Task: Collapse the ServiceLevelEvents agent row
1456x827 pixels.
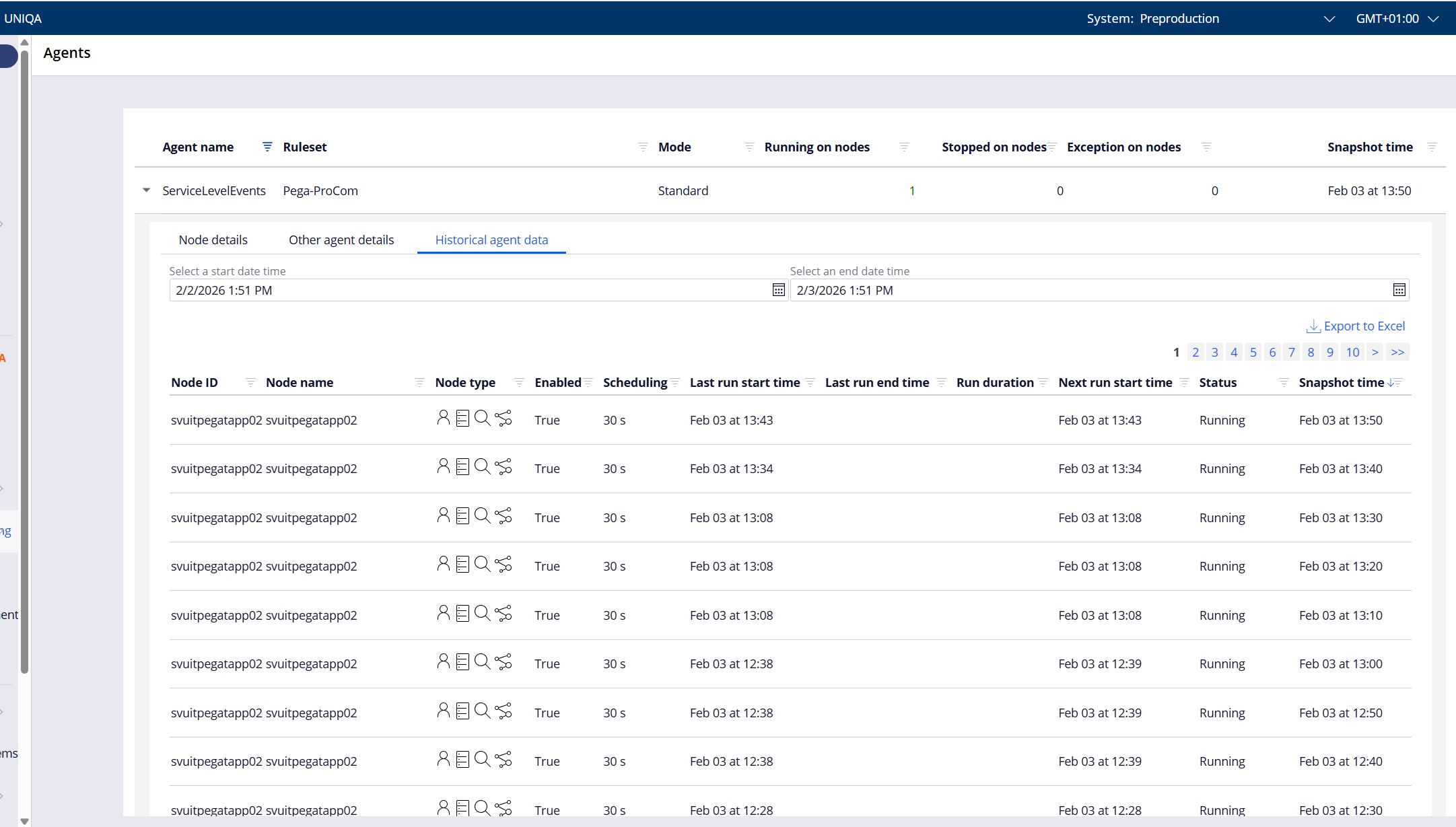Action: click(x=146, y=190)
